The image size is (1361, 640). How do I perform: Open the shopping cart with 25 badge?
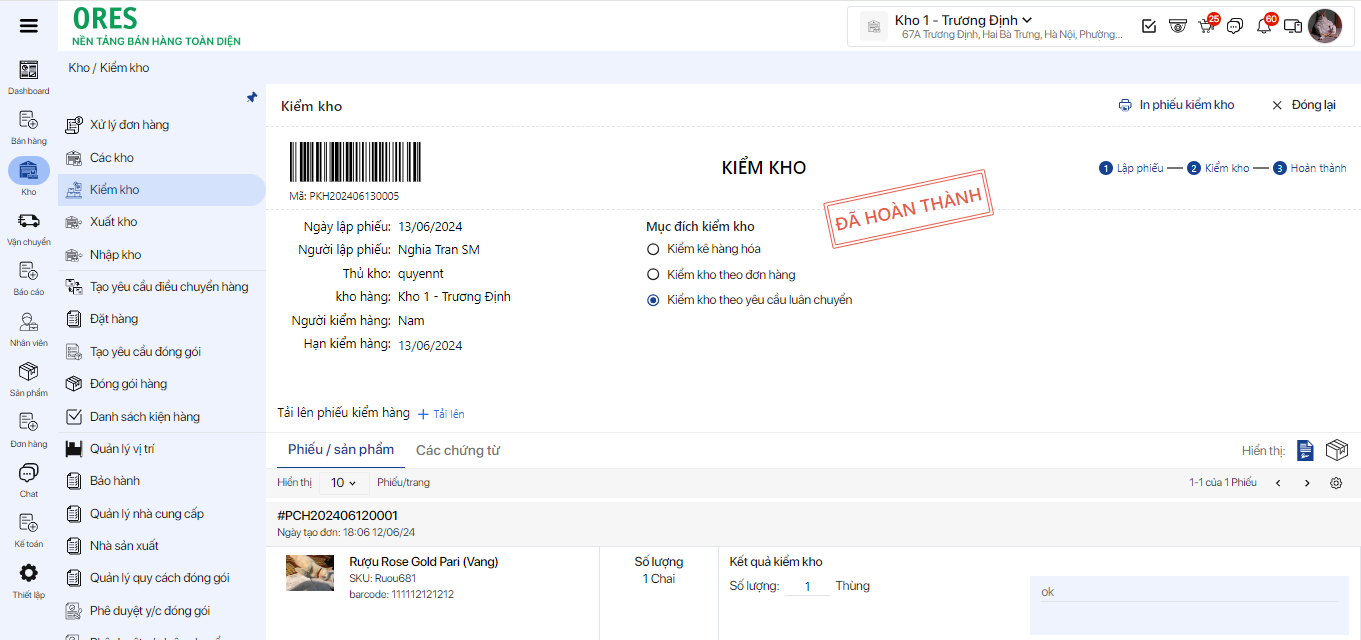(1206, 26)
